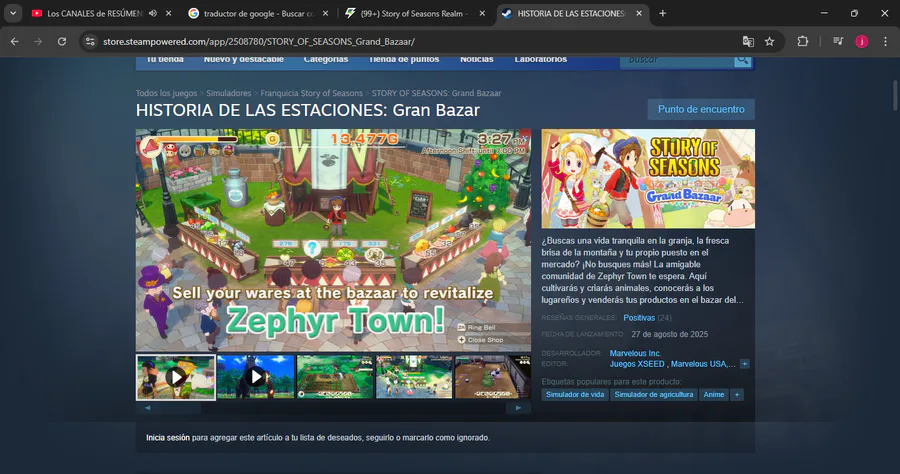Open the Chrome profile avatar

coord(862,41)
